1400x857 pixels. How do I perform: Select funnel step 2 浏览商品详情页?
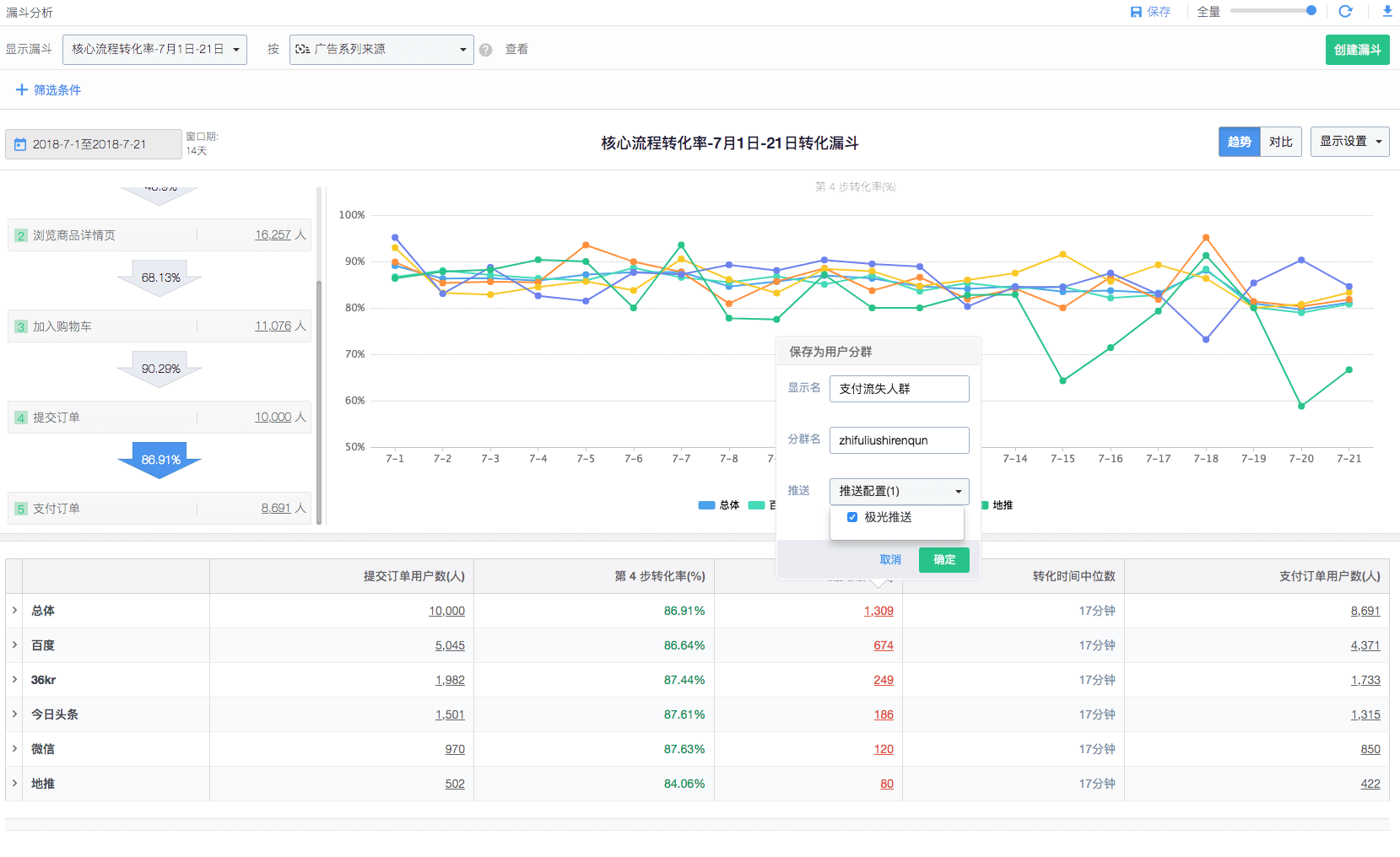(159, 235)
